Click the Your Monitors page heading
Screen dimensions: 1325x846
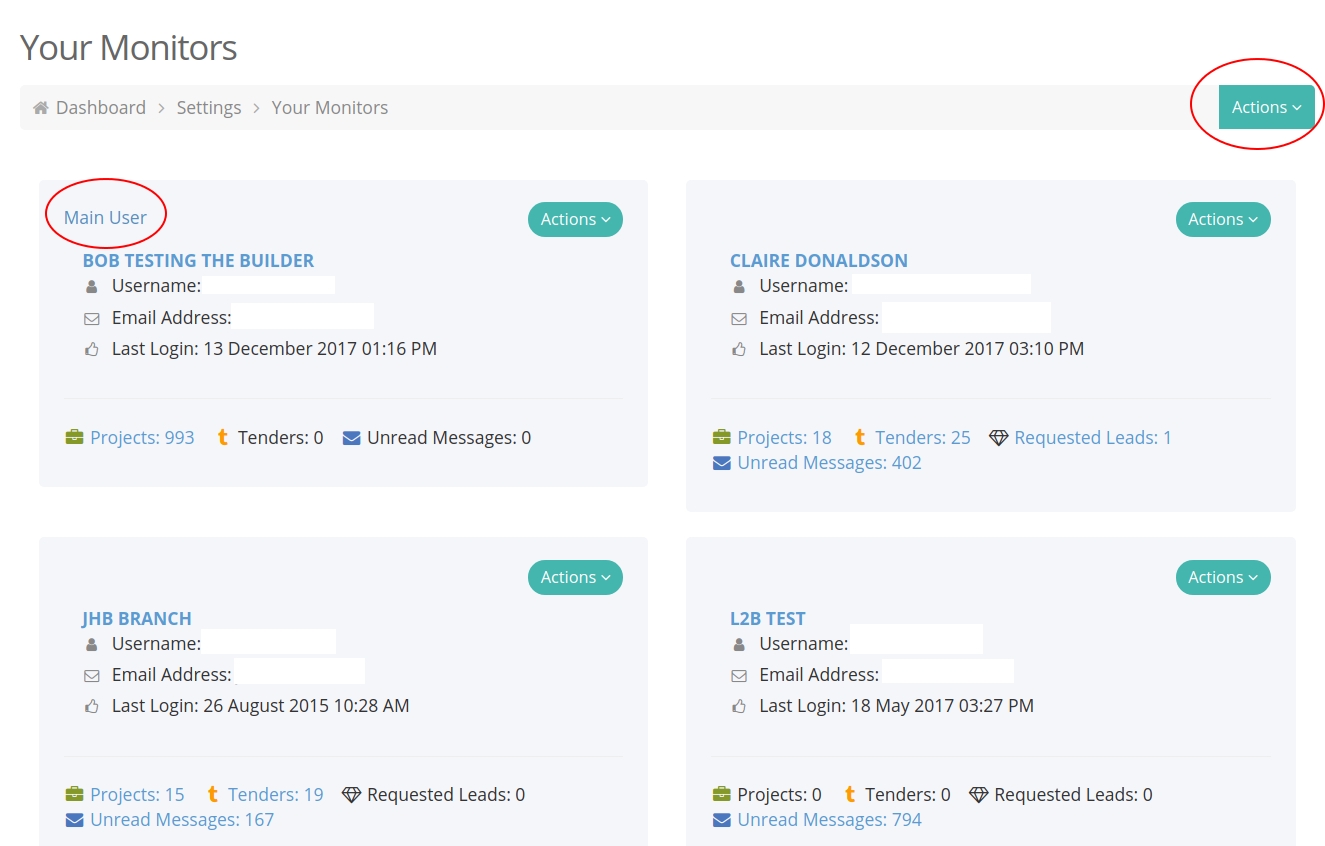click(129, 47)
